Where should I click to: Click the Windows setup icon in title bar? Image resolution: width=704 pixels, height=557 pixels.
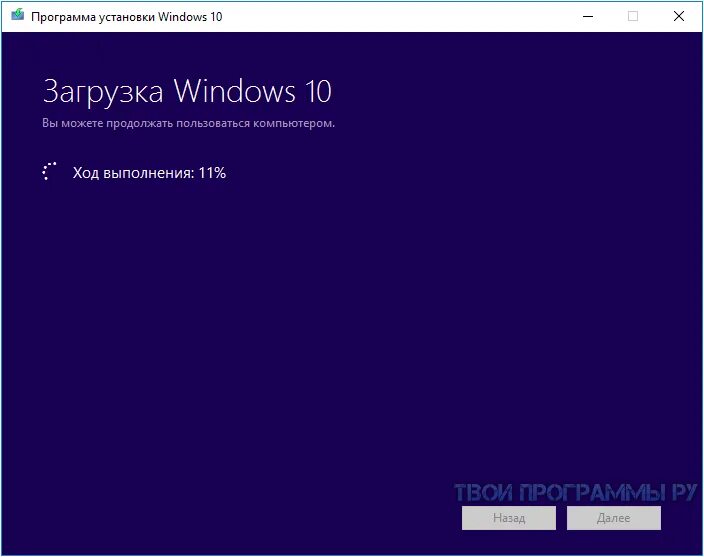coord(18,15)
